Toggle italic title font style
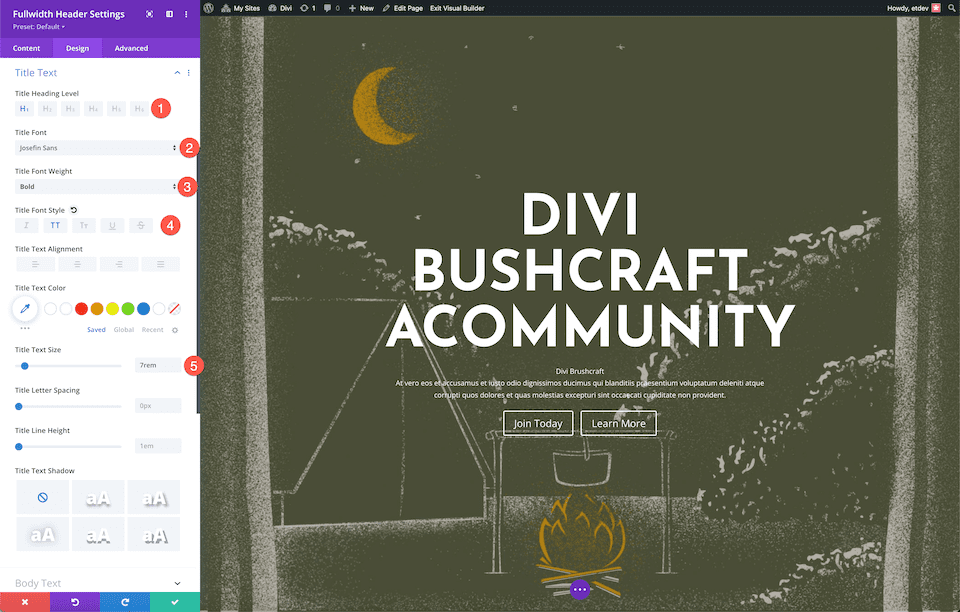This screenshot has width=960, height=612. pyautogui.click(x=26, y=226)
